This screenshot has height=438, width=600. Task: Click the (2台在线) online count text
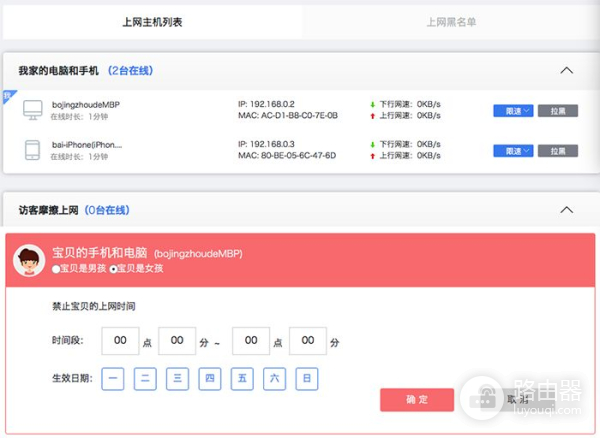pos(130,71)
